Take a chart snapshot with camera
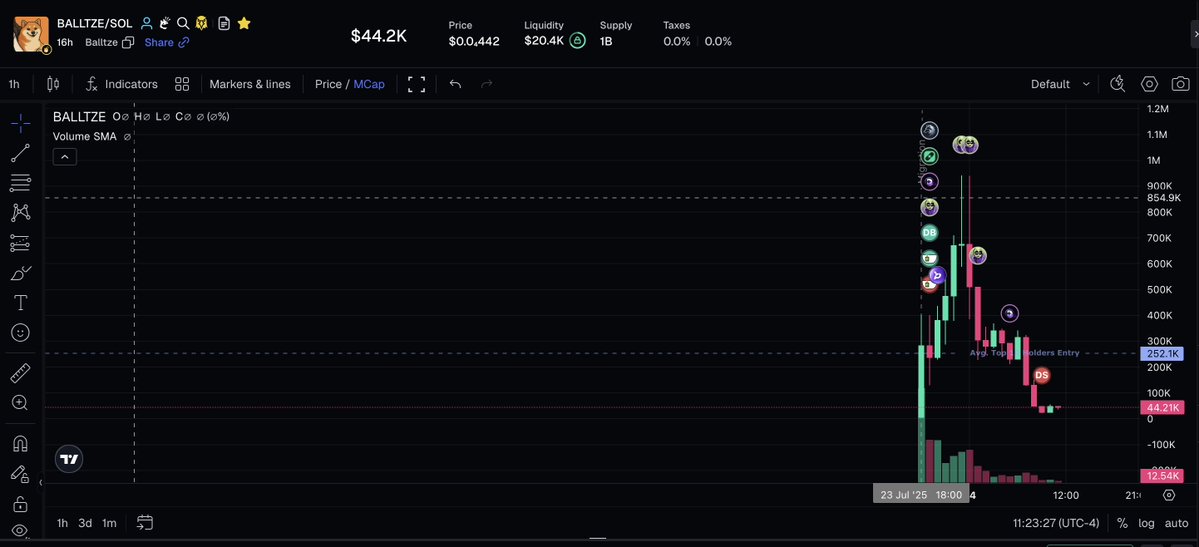This screenshot has height=547, width=1199. click(x=1181, y=84)
